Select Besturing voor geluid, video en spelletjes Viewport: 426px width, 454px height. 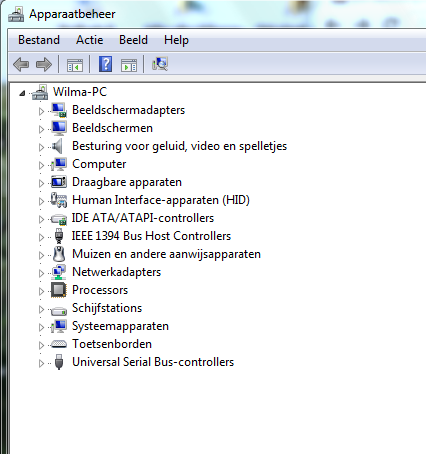(179, 146)
